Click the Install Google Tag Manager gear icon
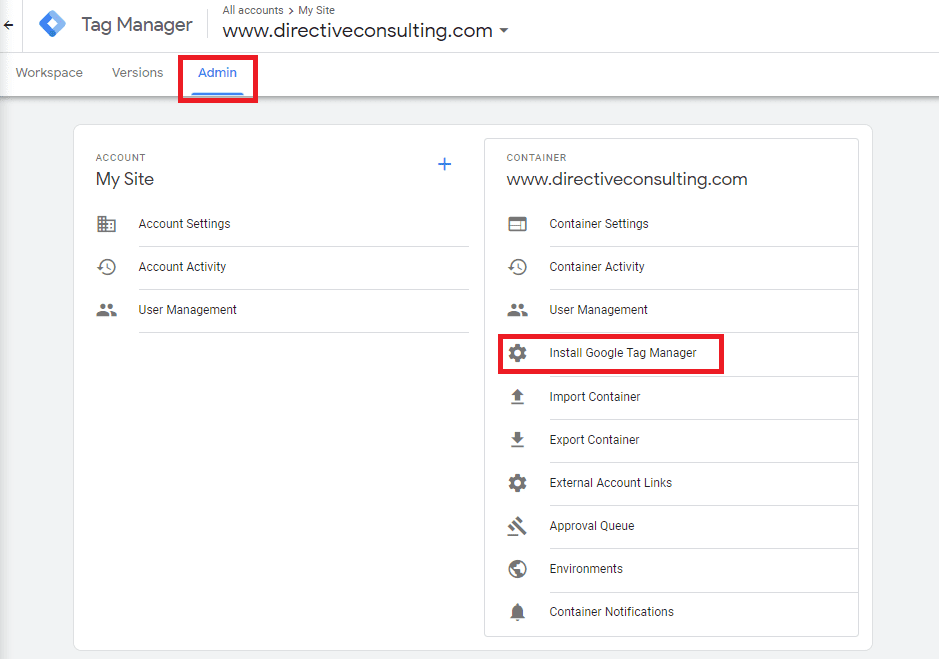 (x=517, y=353)
